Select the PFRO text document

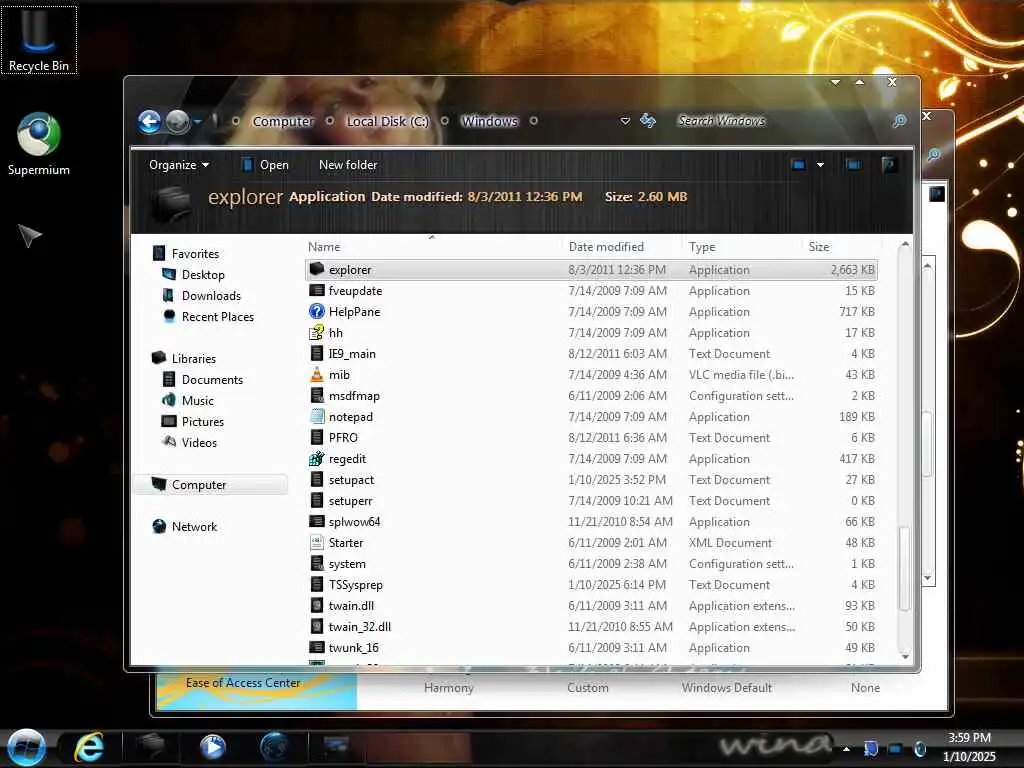(x=591, y=438)
